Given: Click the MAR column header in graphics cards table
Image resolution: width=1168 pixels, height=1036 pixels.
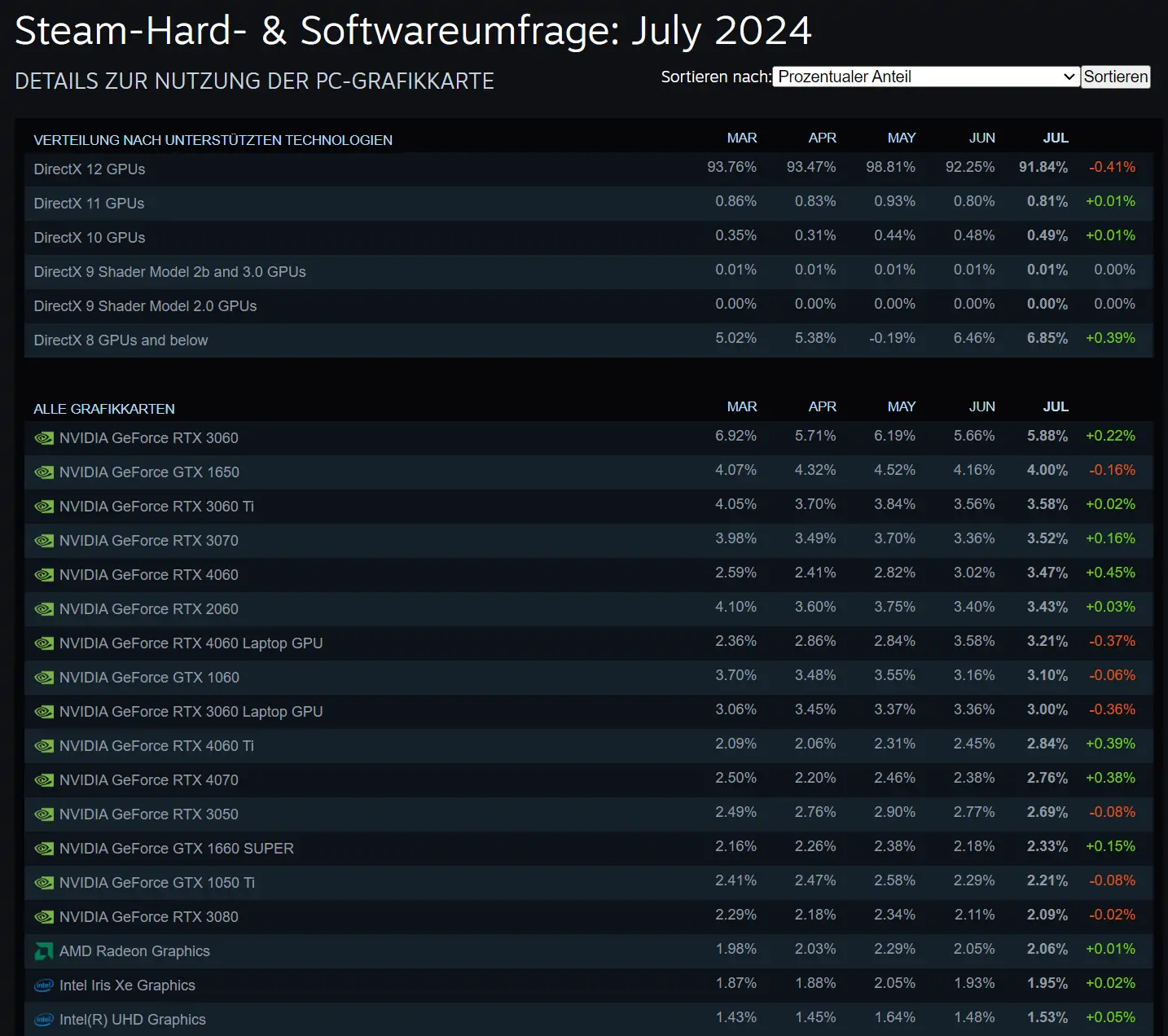Looking at the screenshot, I should click(742, 407).
